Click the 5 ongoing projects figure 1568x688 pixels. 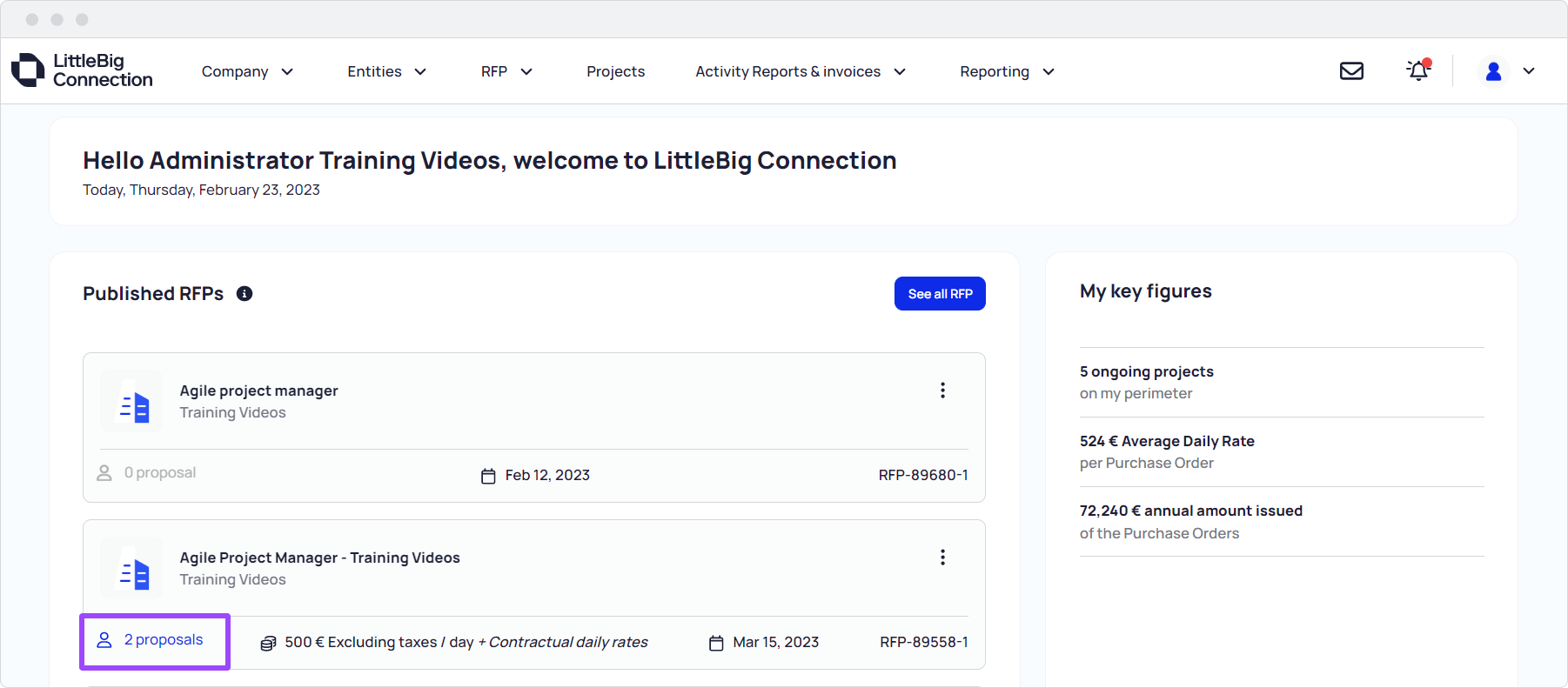pyautogui.click(x=1147, y=371)
